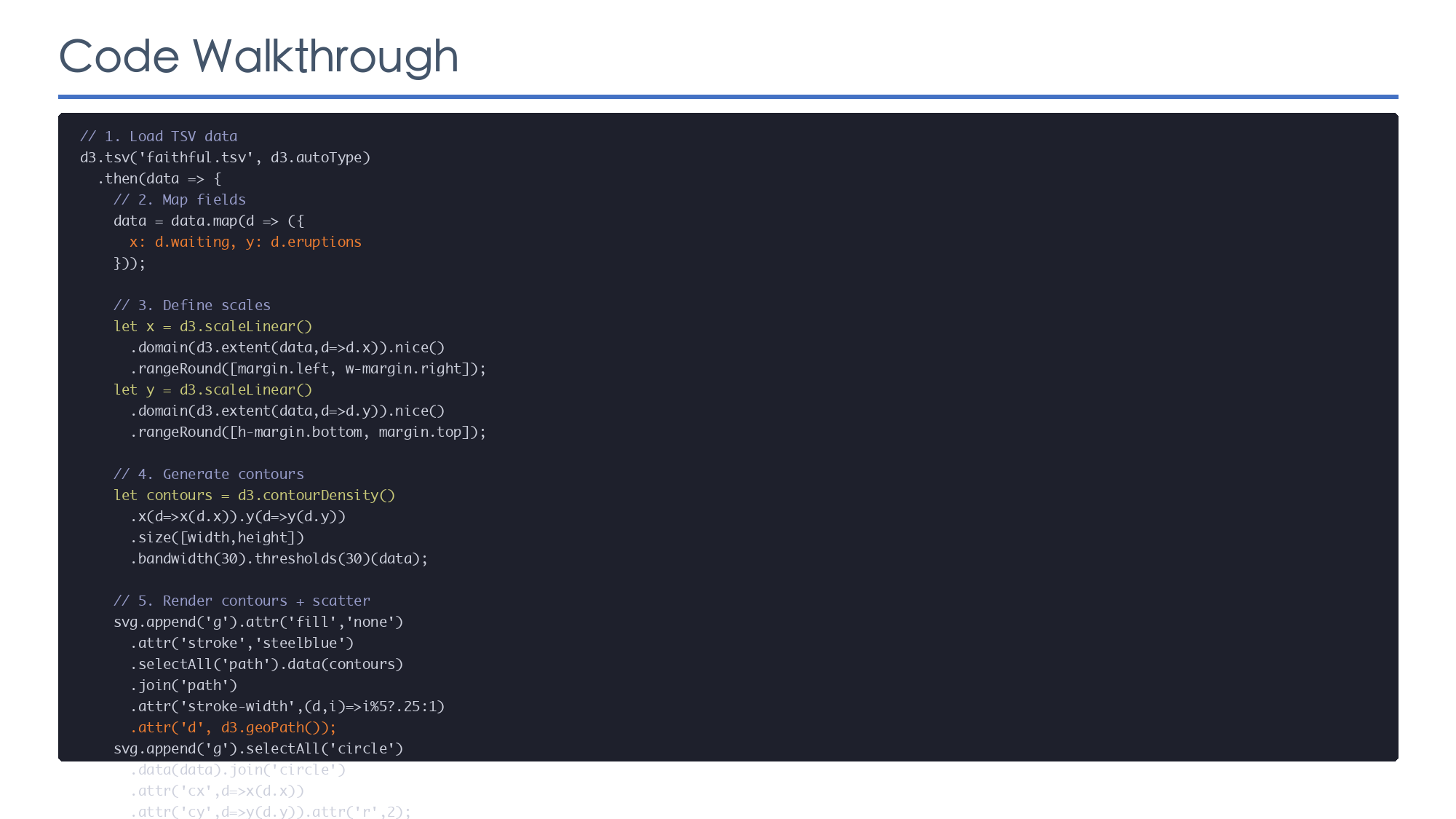
Task: Click 'let contours = d3.contourDensity()'
Action: 254,495
